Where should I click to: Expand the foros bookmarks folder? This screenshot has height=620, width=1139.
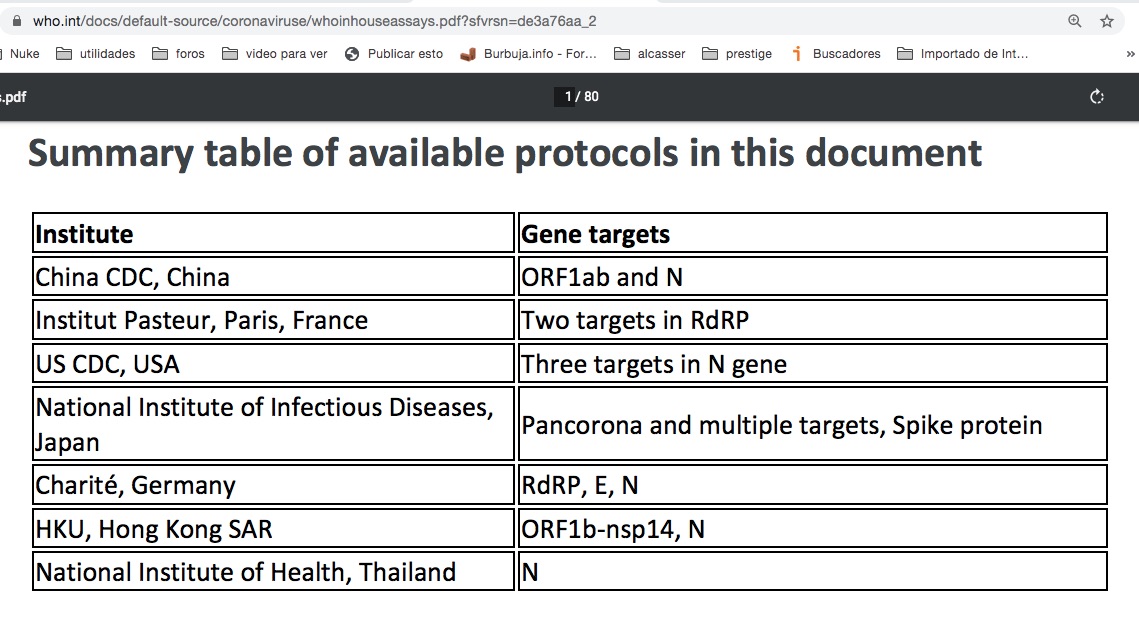point(179,54)
